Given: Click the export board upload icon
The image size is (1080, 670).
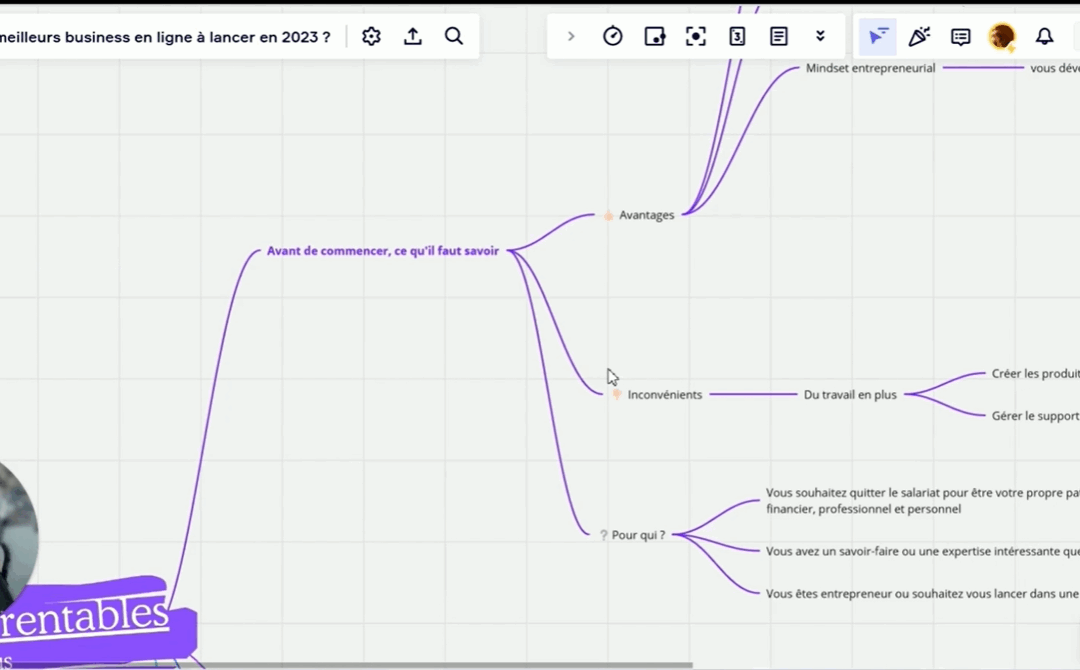Looking at the screenshot, I should [x=413, y=37].
